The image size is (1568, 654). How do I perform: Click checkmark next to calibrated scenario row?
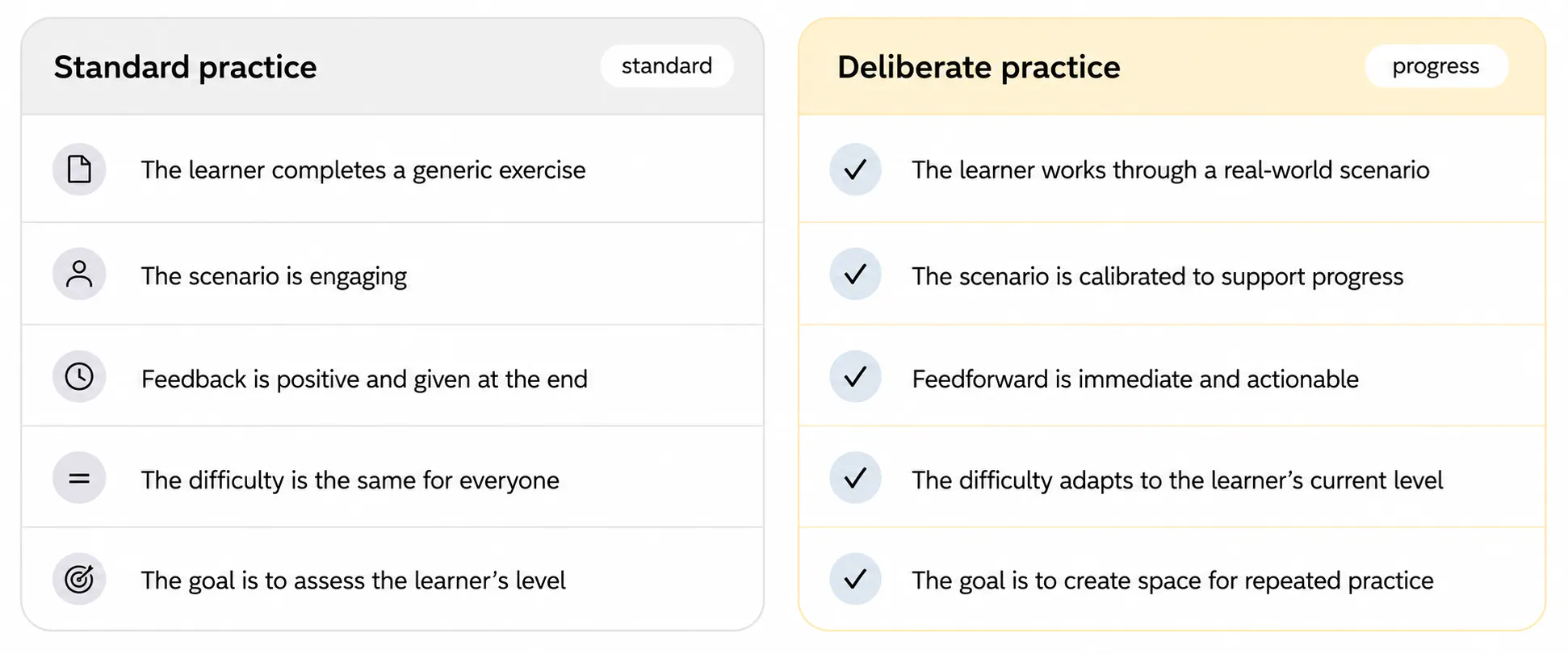coord(855,275)
